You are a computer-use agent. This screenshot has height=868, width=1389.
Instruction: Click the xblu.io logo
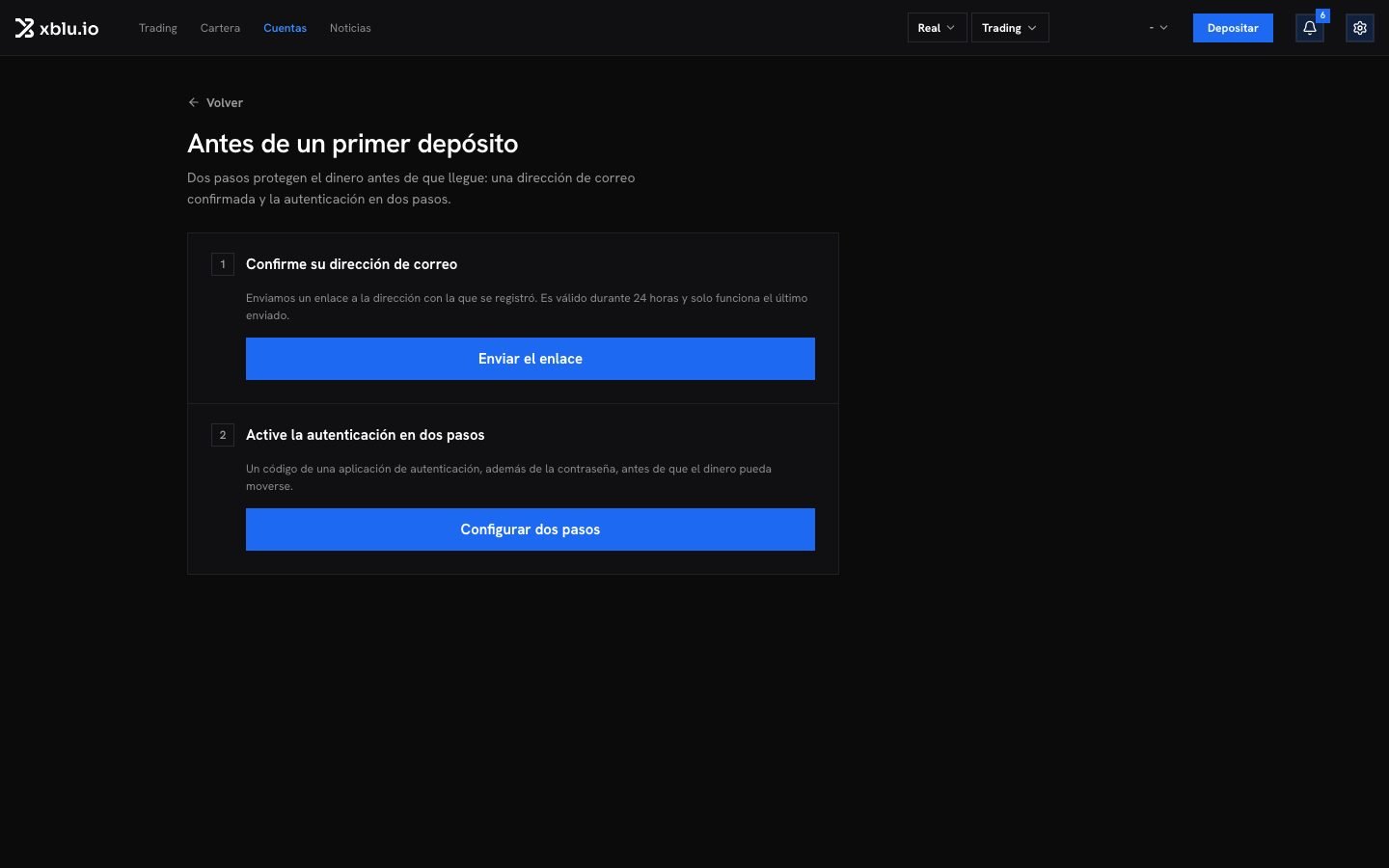57,28
